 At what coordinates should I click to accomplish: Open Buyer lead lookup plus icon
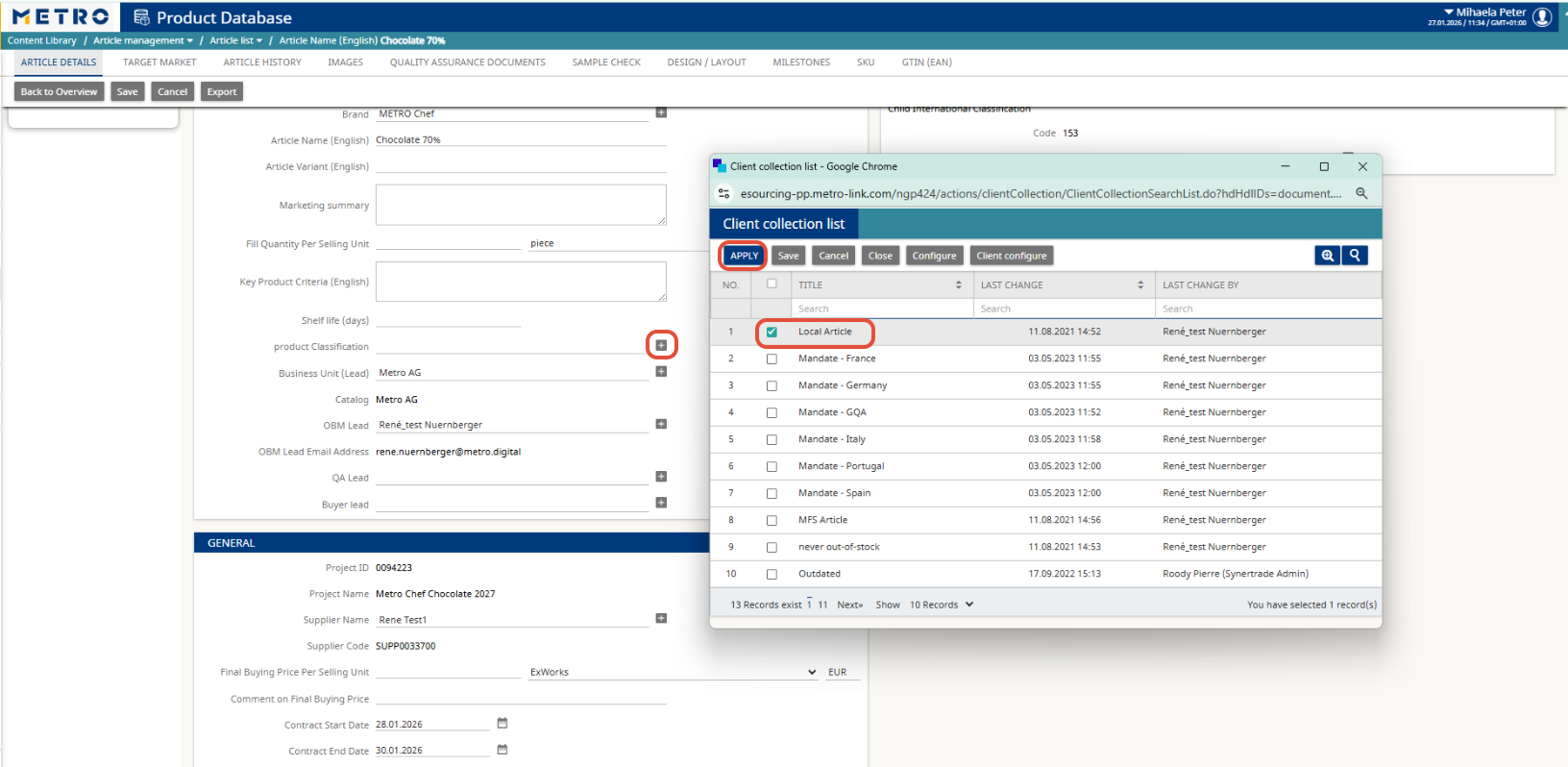[x=661, y=503]
